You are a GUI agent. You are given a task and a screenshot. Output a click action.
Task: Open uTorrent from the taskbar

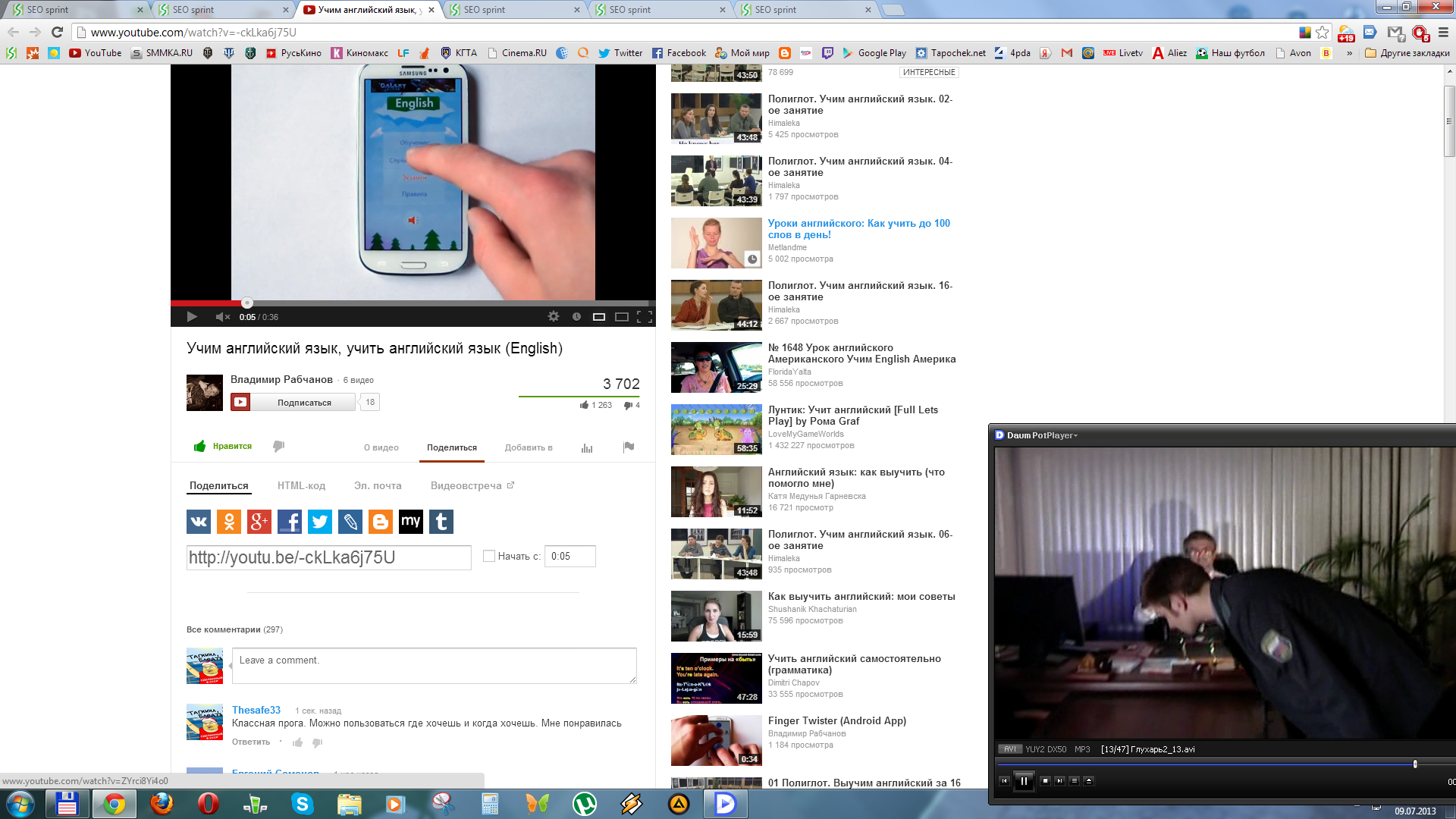point(584,804)
